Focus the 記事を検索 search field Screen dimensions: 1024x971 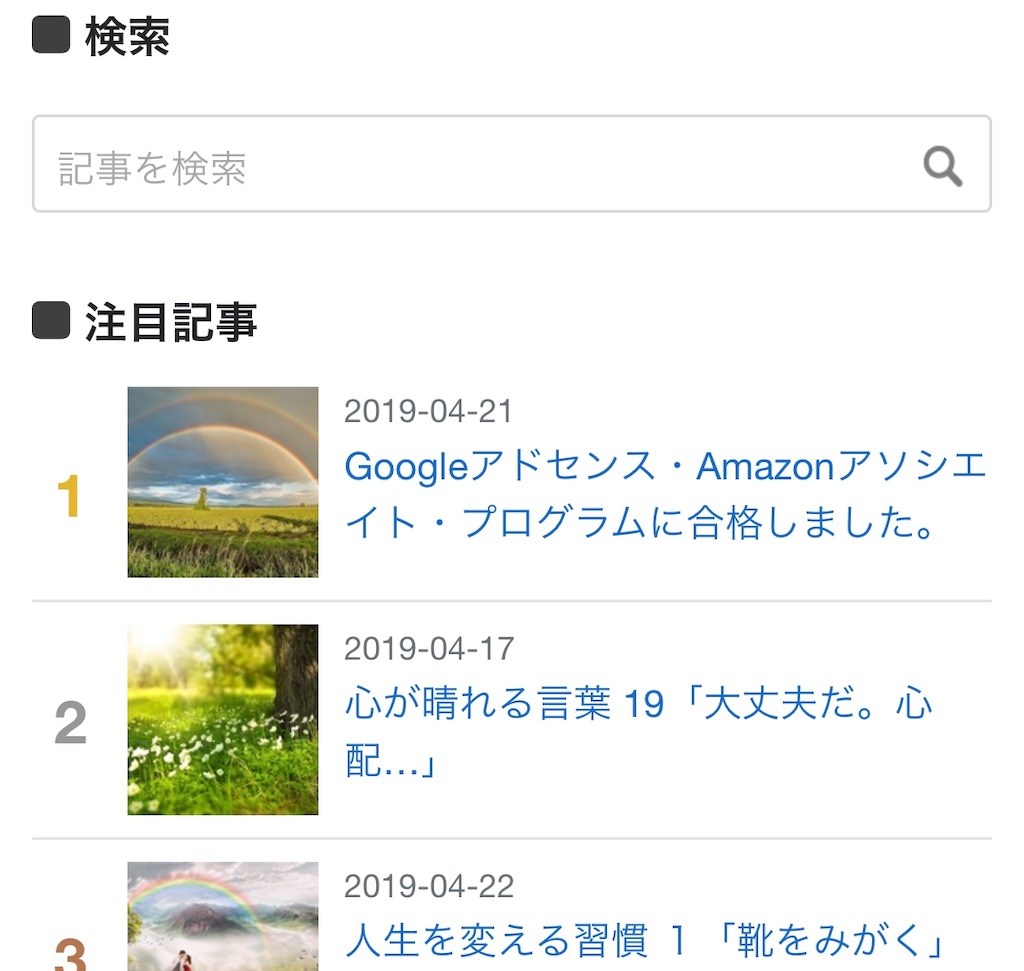470,165
